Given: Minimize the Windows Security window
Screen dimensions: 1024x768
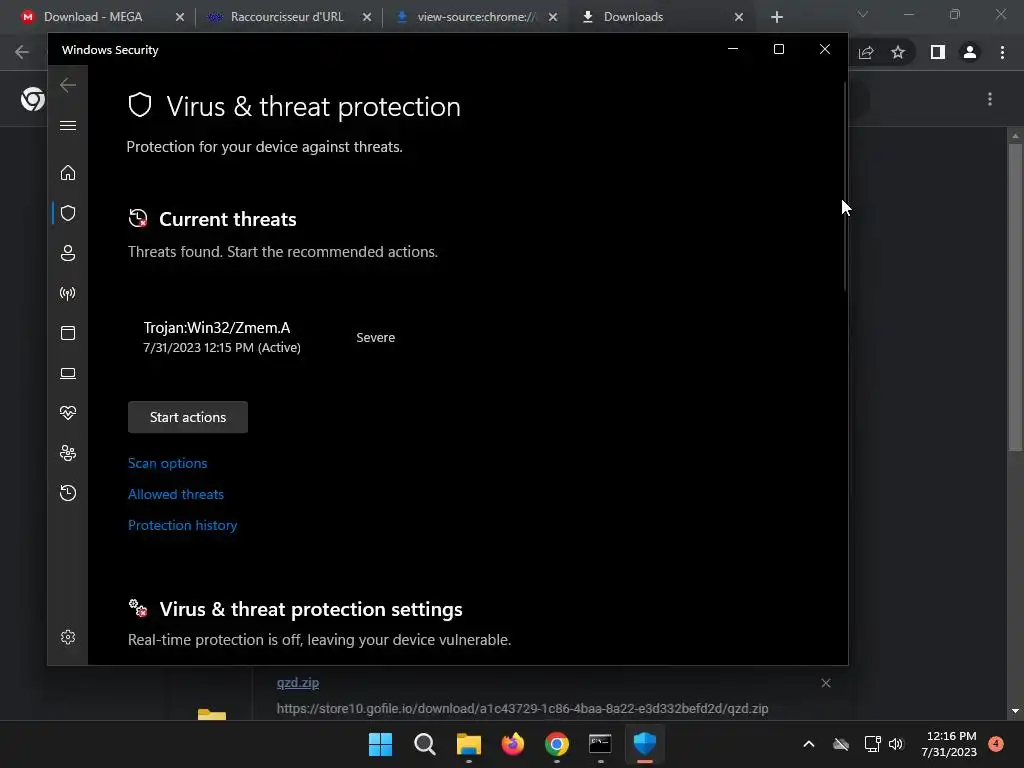Looking at the screenshot, I should [x=733, y=49].
